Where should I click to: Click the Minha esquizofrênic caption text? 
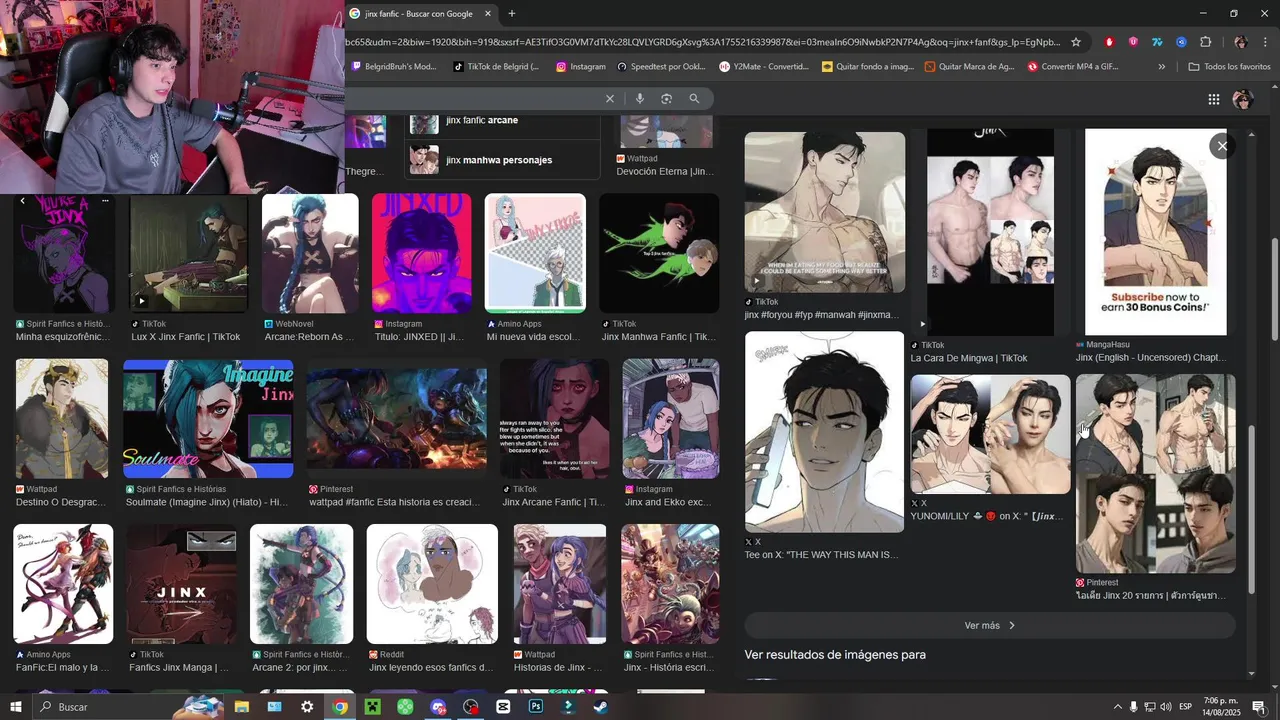pyautogui.click(x=62, y=337)
